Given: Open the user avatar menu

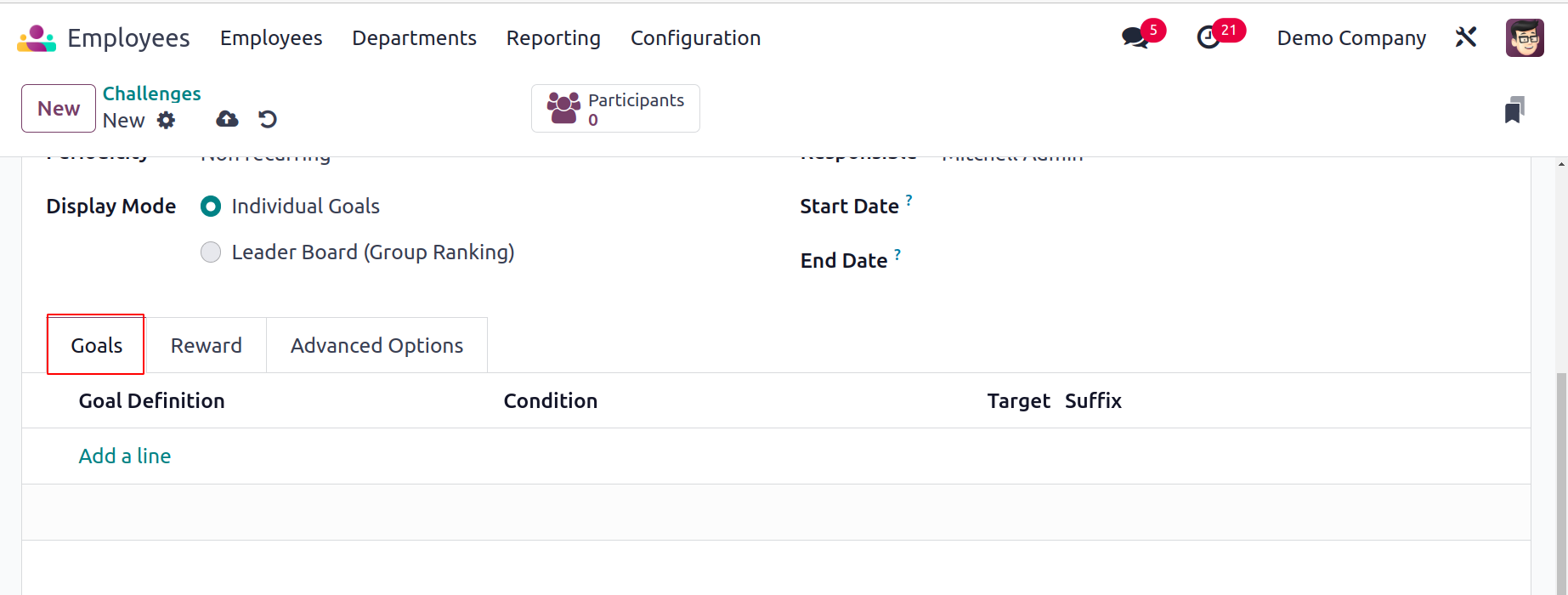Looking at the screenshot, I should 1525,37.
